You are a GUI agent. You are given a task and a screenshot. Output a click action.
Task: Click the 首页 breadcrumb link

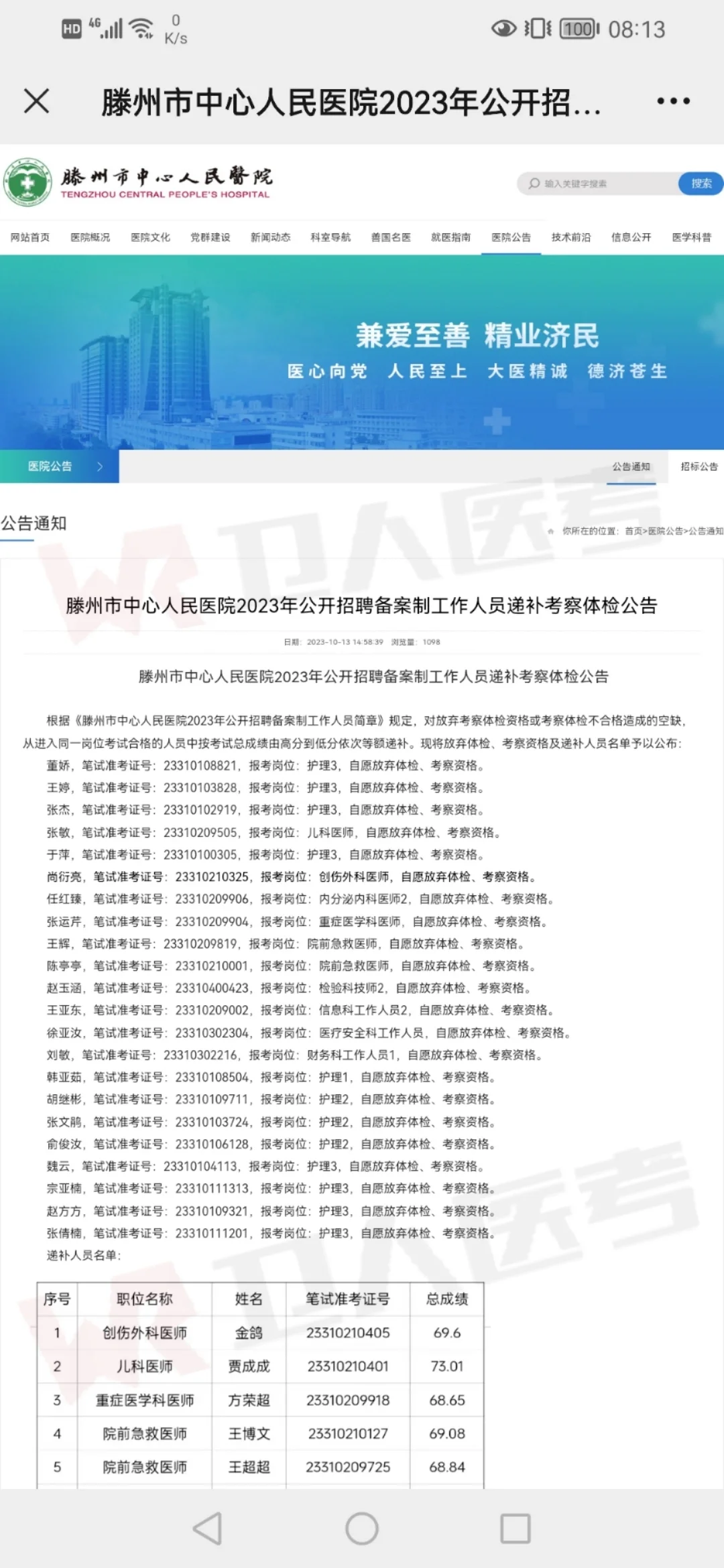click(633, 531)
